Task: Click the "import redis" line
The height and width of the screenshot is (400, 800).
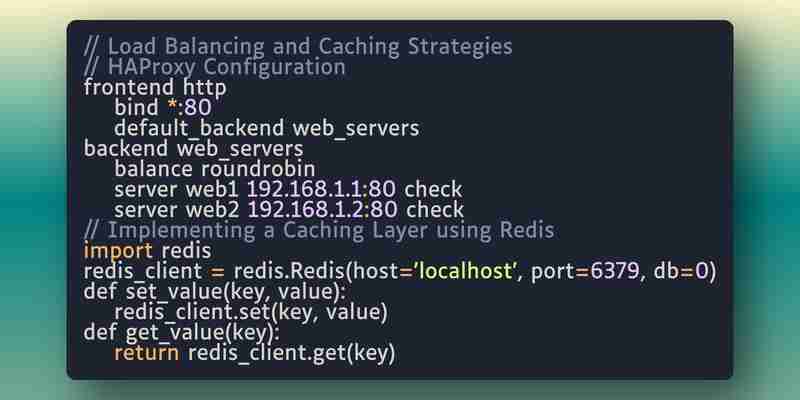Action: (147, 251)
